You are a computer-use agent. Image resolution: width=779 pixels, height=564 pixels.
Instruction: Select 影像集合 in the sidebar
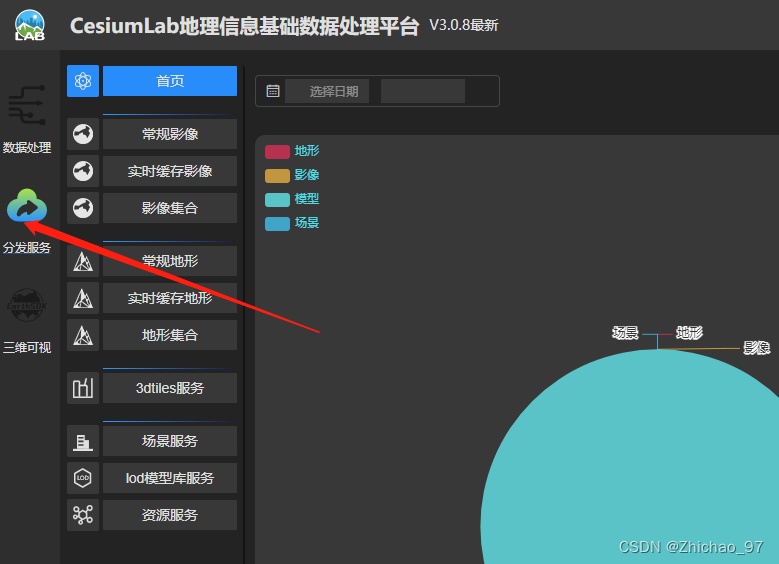170,208
